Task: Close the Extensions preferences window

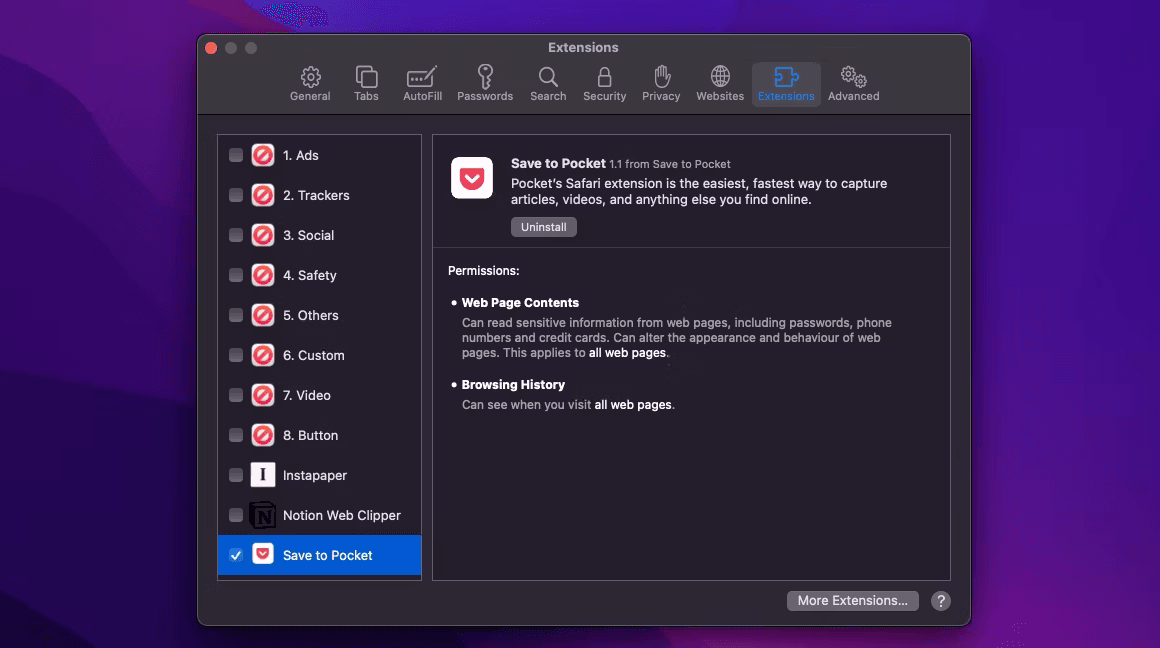Action: tap(211, 48)
